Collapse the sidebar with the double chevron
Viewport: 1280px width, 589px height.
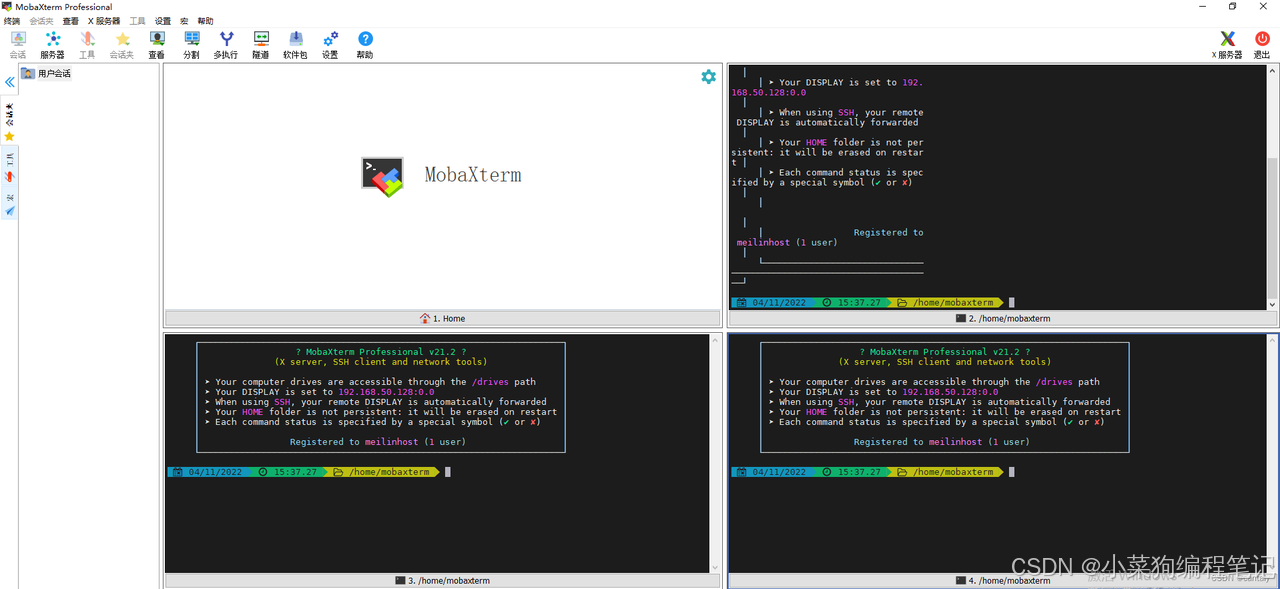pos(10,82)
